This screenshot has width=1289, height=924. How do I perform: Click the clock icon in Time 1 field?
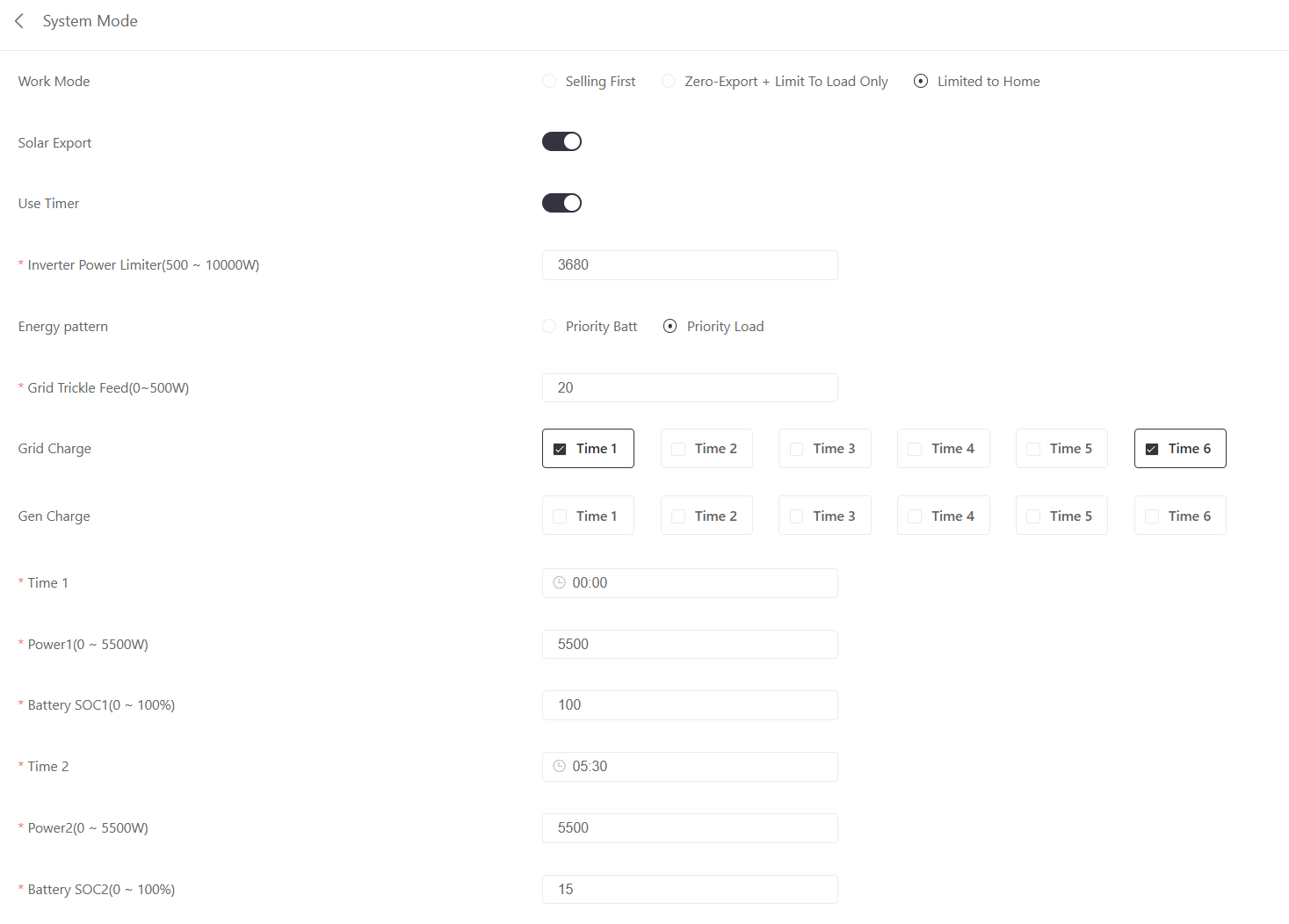coord(559,582)
